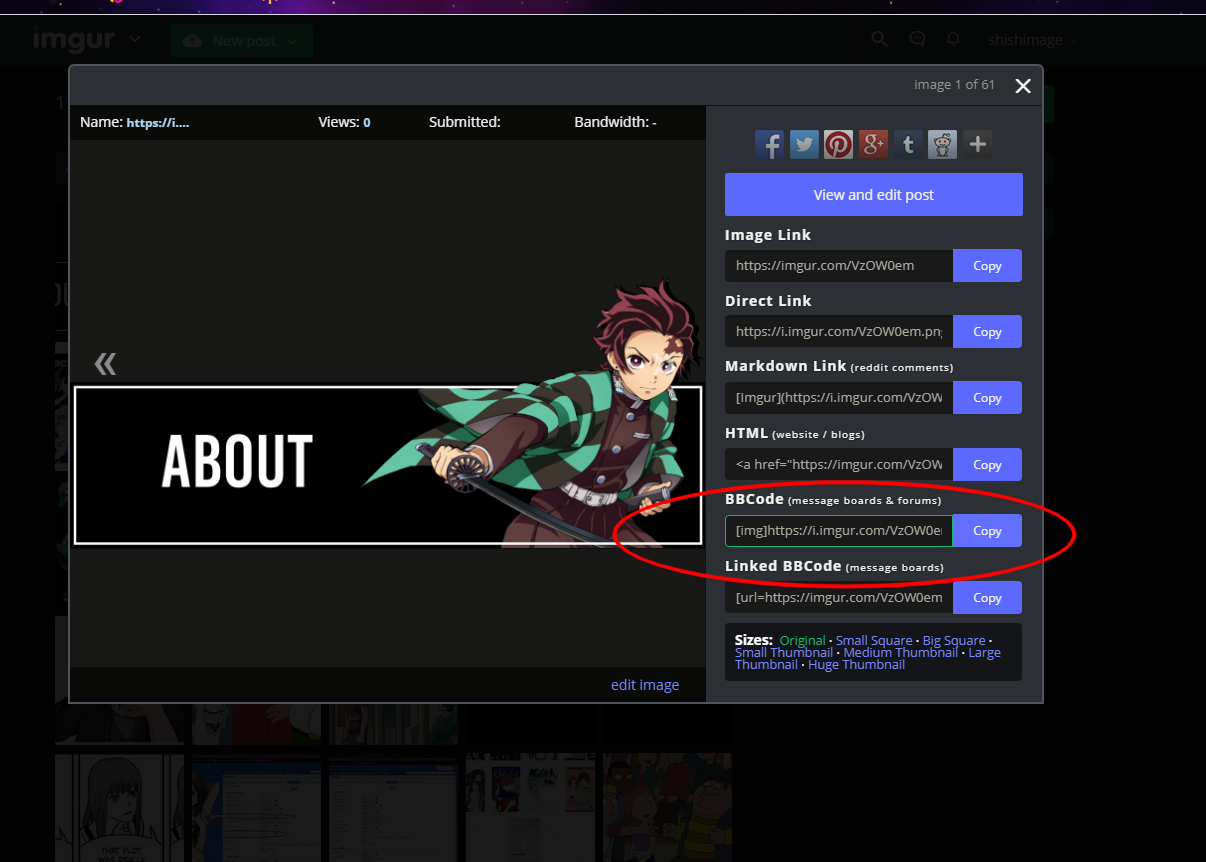This screenshot has height=862, width=1206.
Task: Pin image using Pinterest icon
Action: [x=838, y=144]
